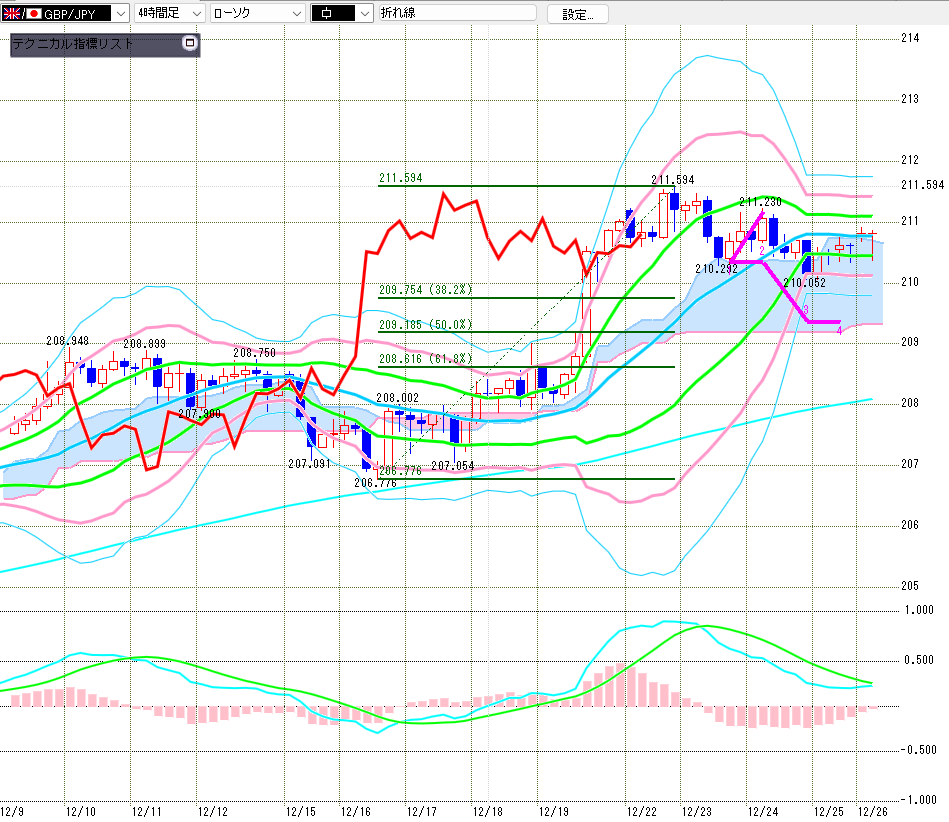Expand the テクニカル指標リスト panel icon

[x=190, y=44]
